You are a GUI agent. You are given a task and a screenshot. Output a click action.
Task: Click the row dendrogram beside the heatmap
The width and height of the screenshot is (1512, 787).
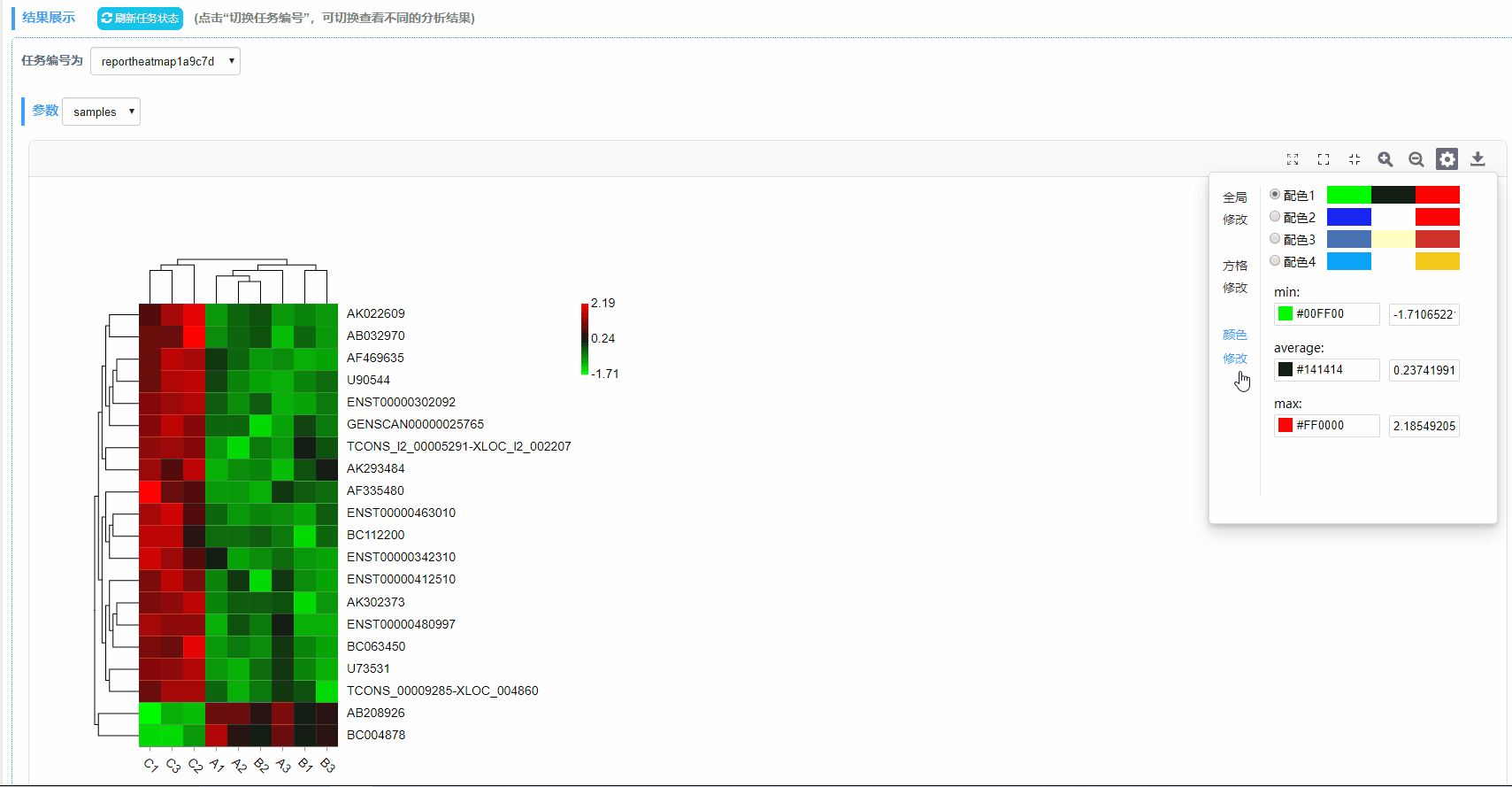(x=117, y=525)
